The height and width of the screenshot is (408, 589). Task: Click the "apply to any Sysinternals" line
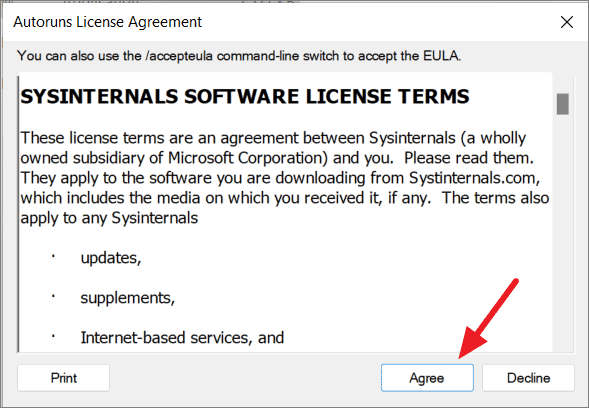click(109, 218)
